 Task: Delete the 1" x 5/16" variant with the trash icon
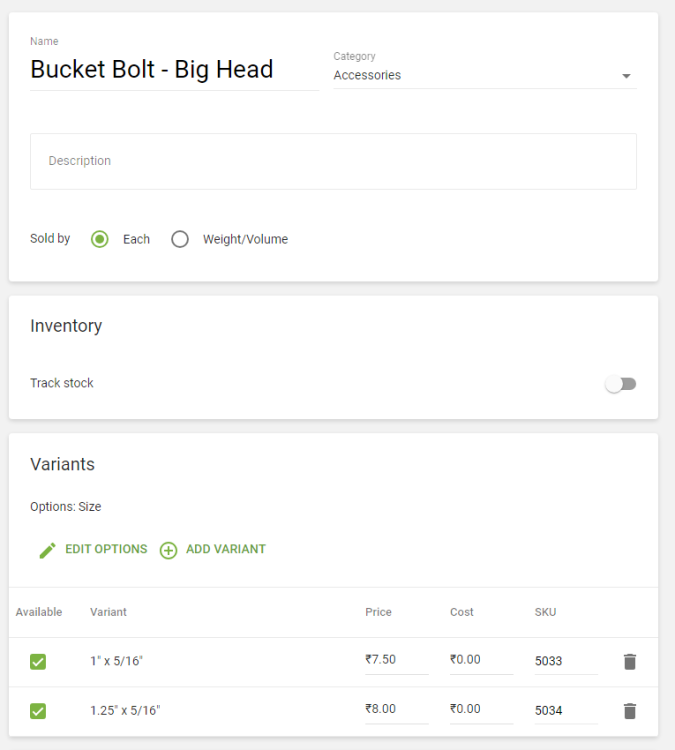[629, 661]
